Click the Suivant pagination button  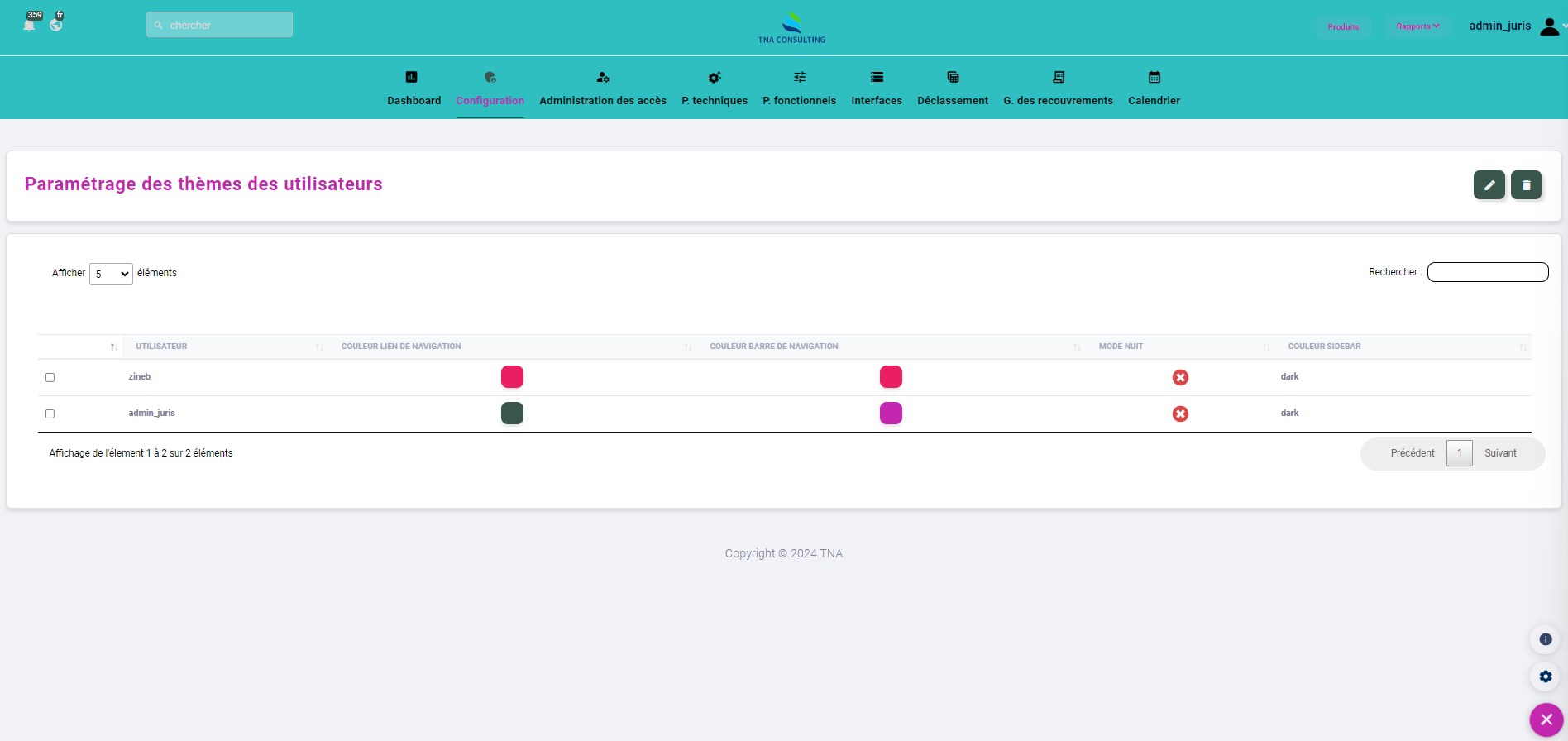[x=1499, y=453]
